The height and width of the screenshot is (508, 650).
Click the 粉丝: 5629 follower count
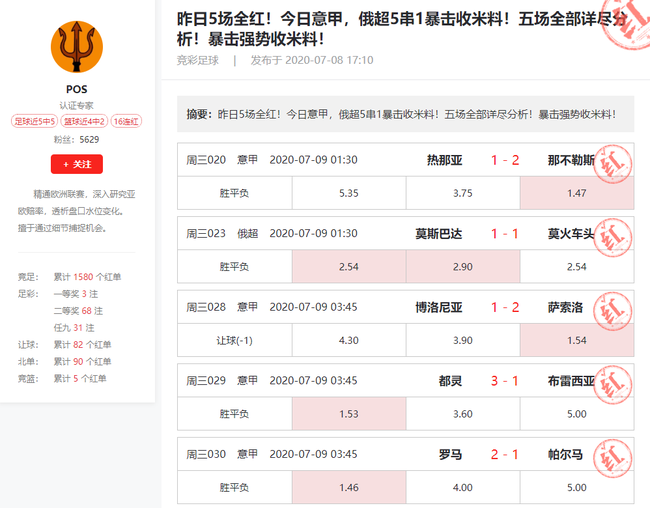[x=77, y=140]
